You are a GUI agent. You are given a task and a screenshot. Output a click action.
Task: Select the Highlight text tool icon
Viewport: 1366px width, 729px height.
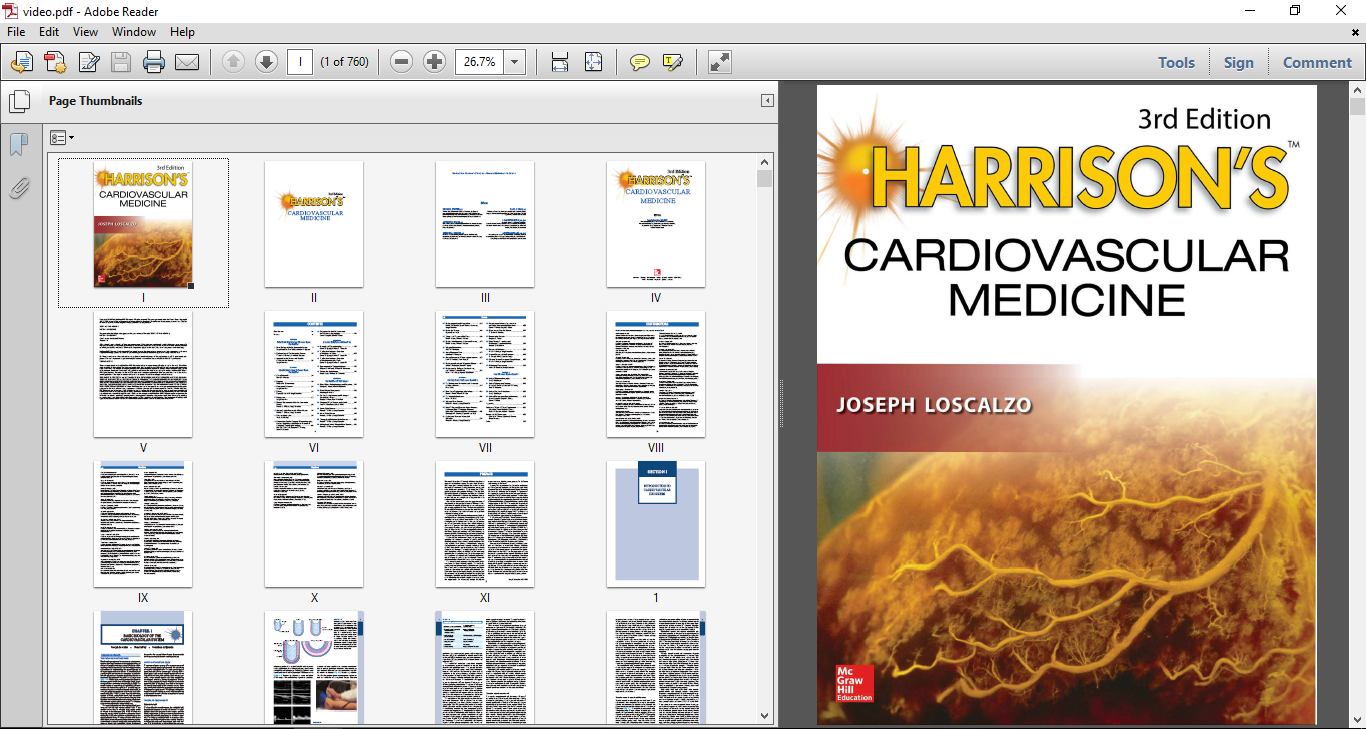pos(673,62)
